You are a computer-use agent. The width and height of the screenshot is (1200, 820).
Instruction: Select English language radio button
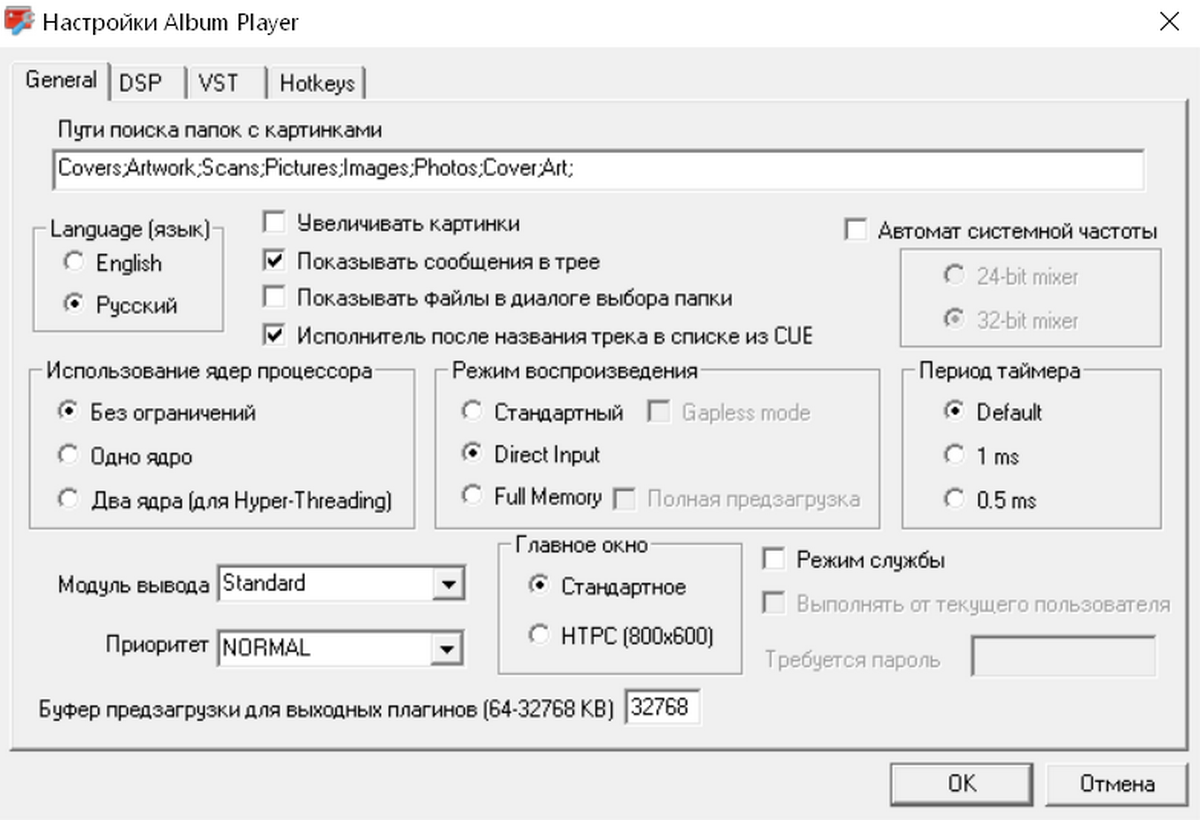113,264
